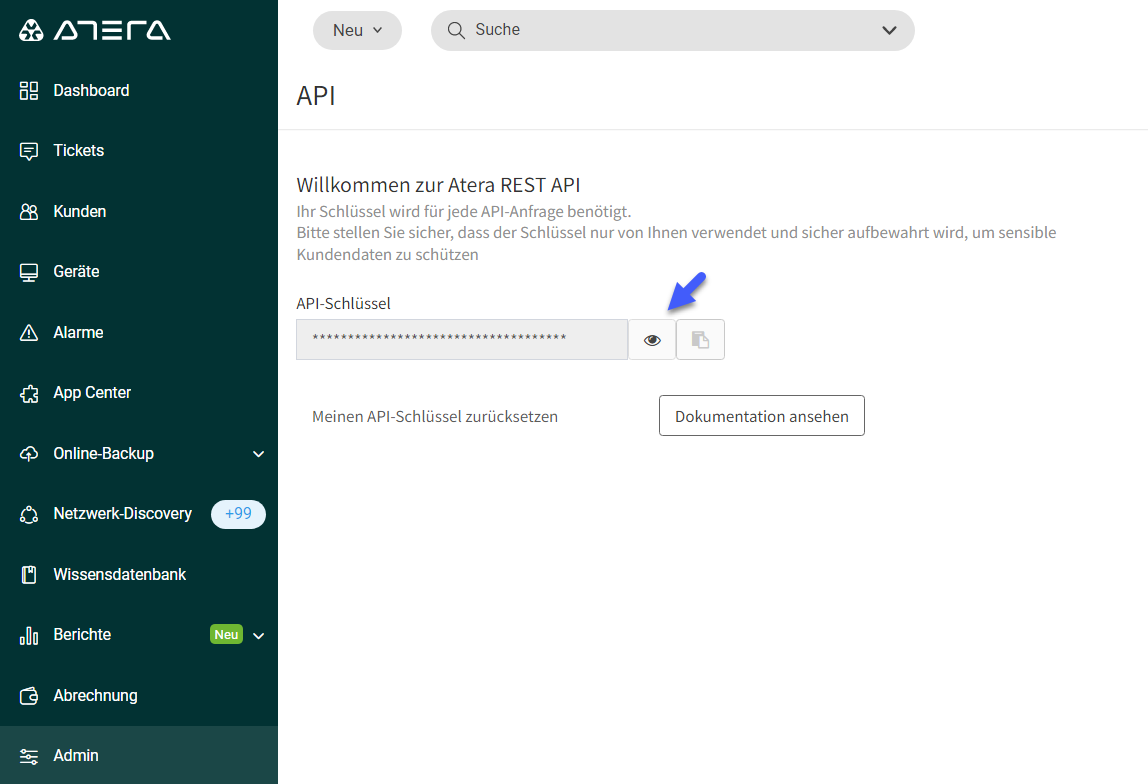Click the green Neu badge at Berichte

point(226,635)
